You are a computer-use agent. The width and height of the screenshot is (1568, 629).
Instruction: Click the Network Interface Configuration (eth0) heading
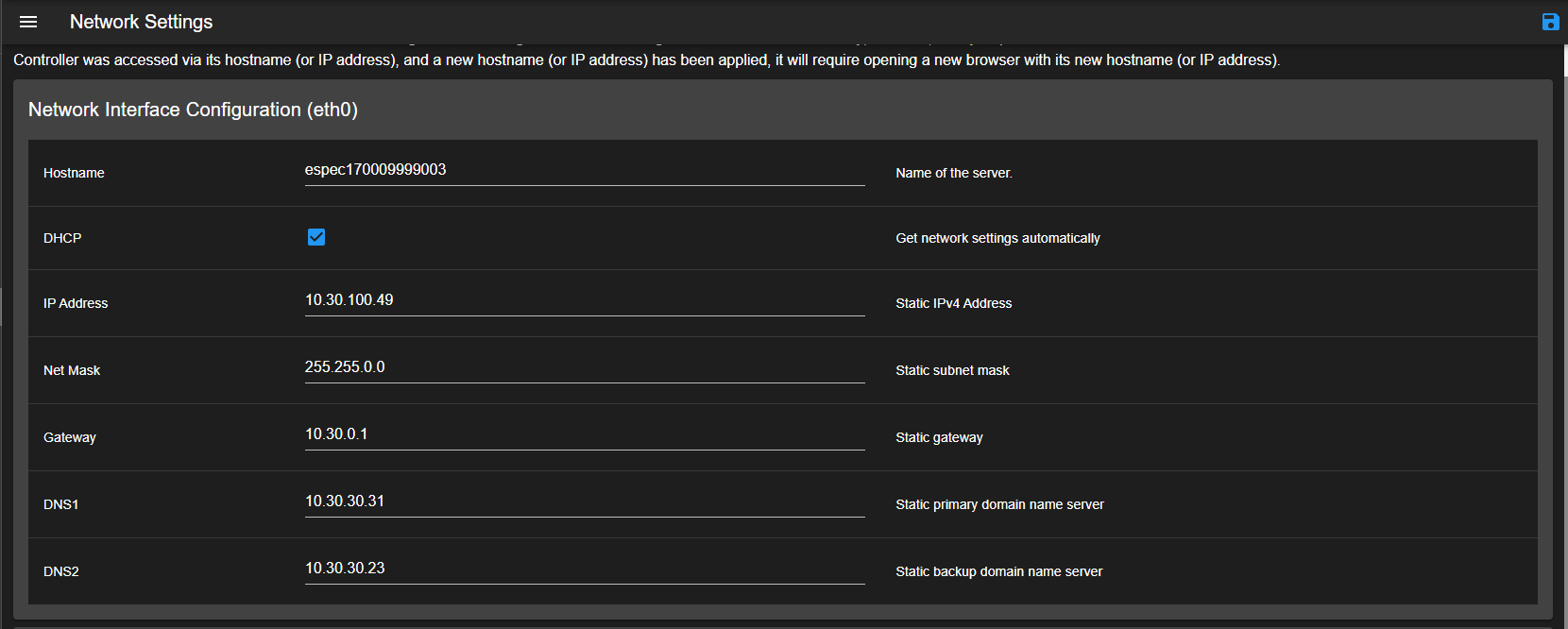[x=193, y=110]
